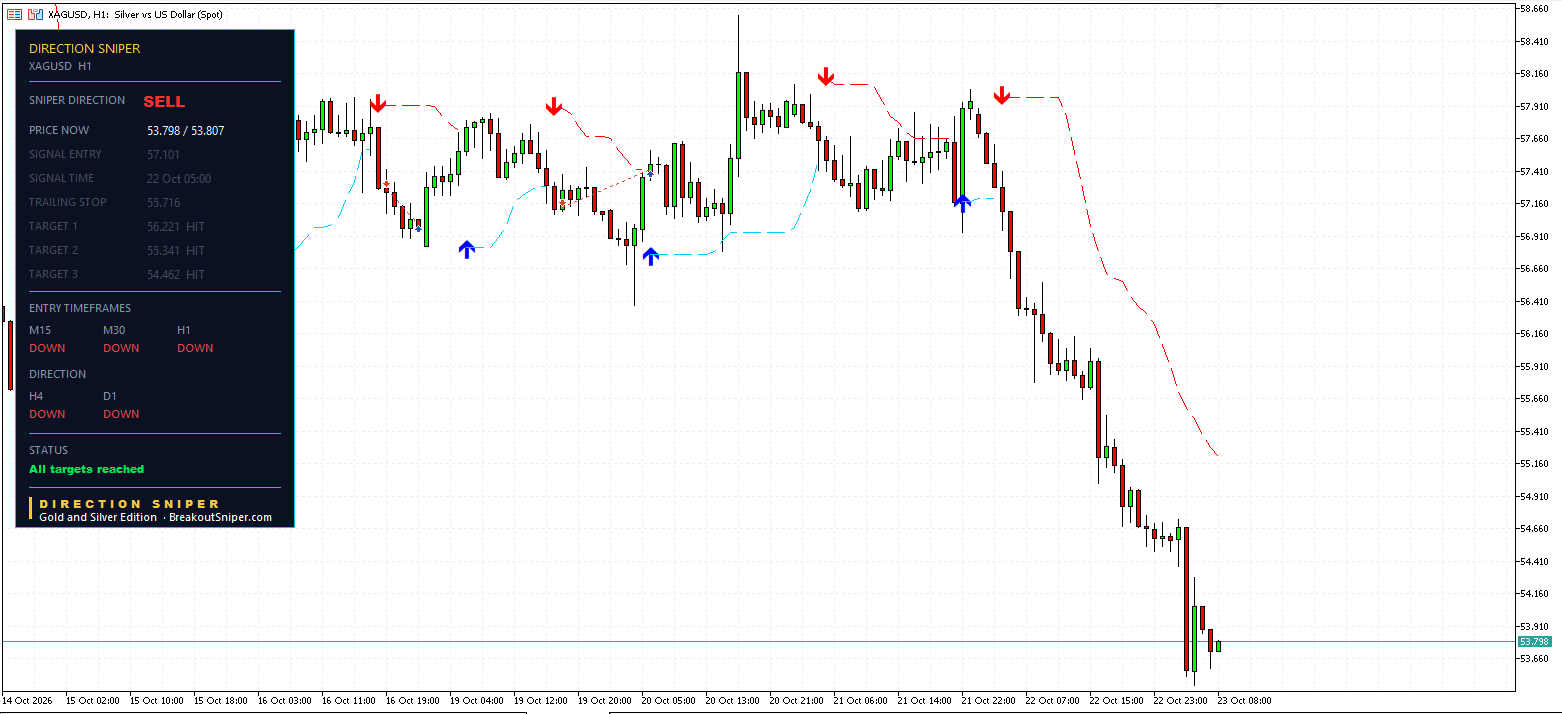Click the DOWN status under D1
1562x714 pixels.
121,414
